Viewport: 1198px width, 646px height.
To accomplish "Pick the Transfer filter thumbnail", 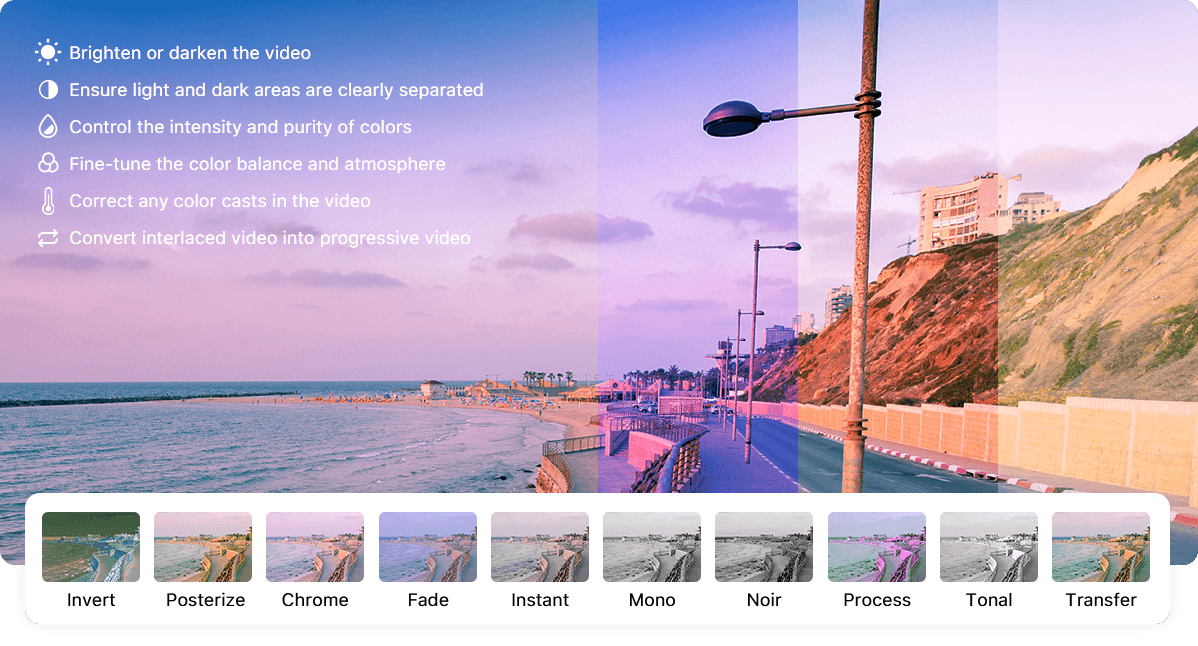I will point(1101,547).
